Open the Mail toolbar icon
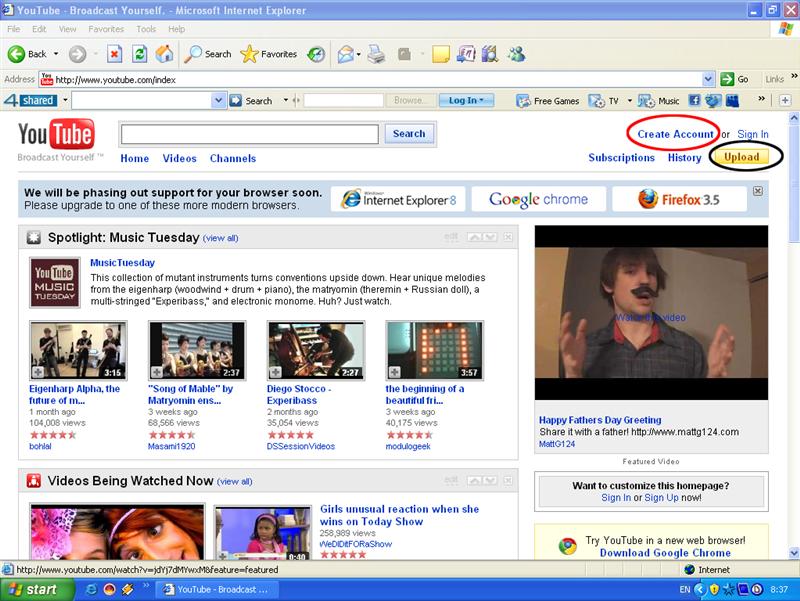Viewport: 800px width, 601px height. pyautogui.click(x=345, y=54)
